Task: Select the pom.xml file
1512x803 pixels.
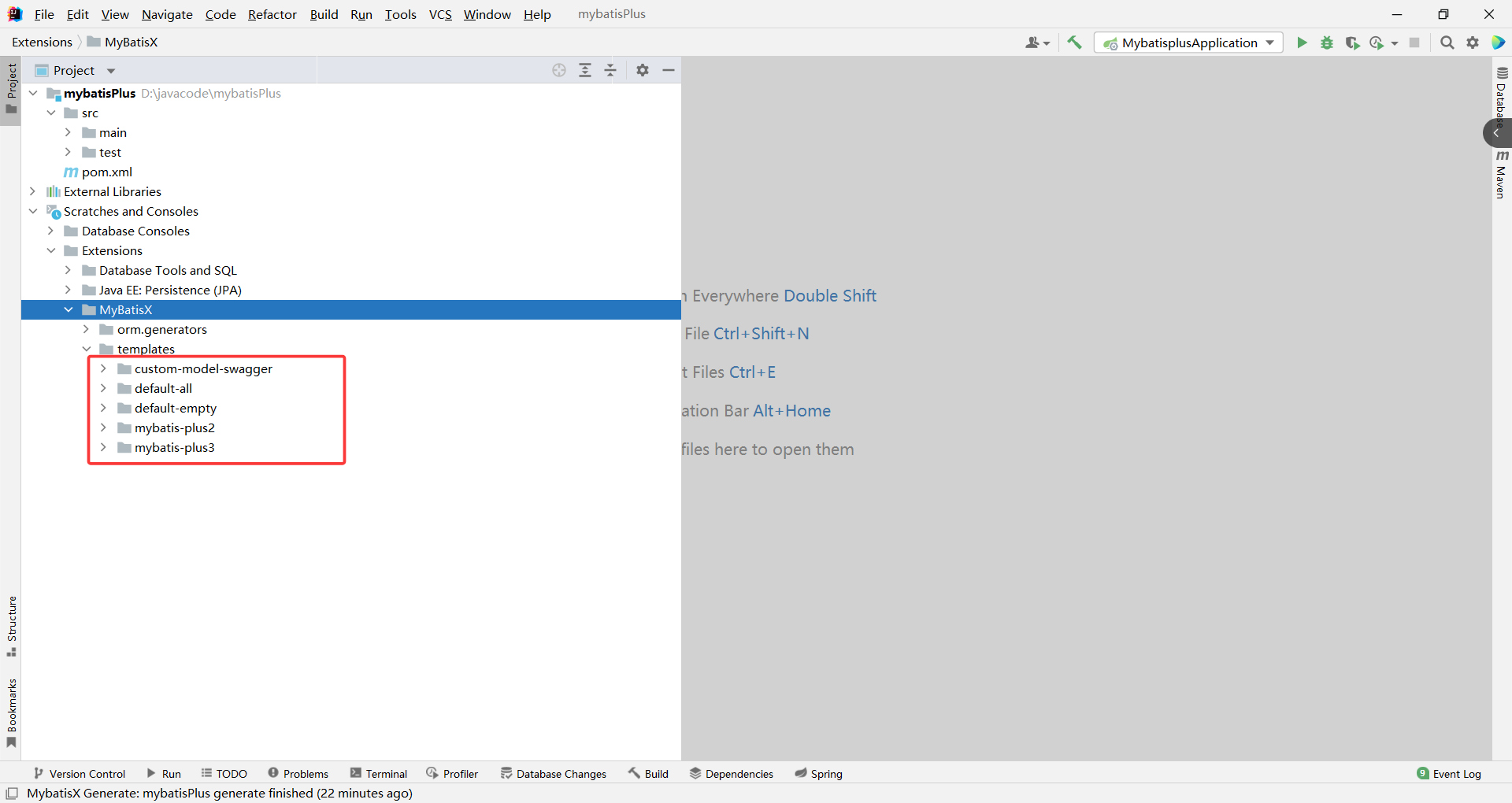Action: click(106, 172)
